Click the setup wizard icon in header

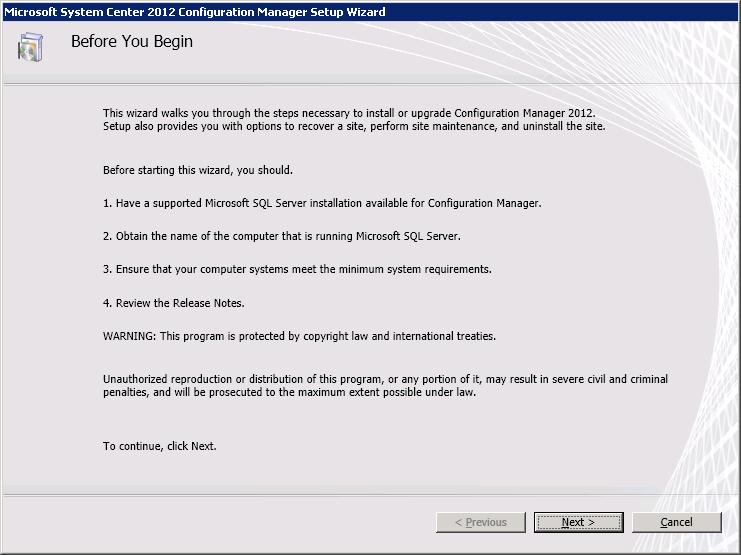(31, 47)
